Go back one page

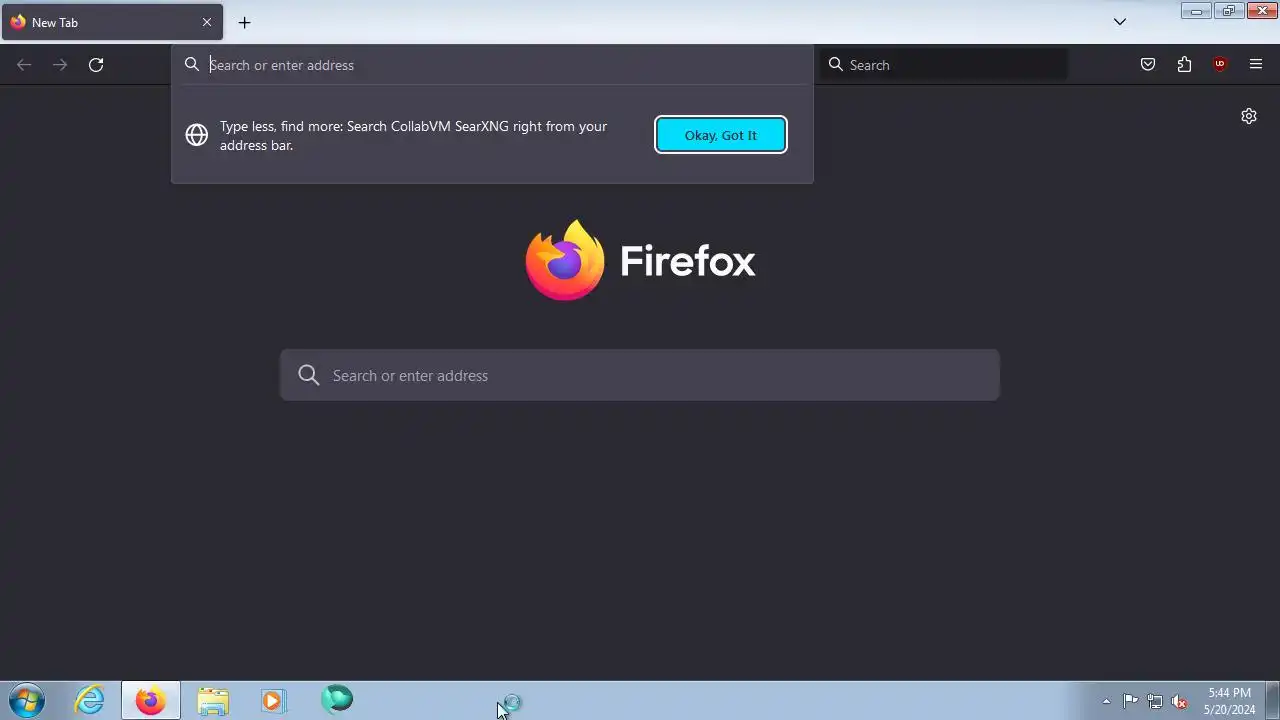24,65
